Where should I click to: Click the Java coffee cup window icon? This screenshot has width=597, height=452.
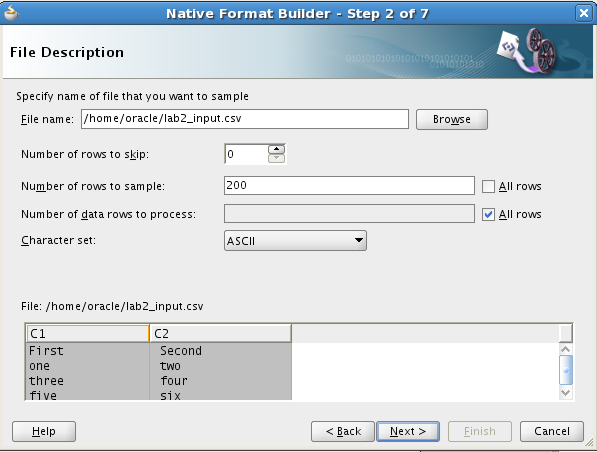click(11, 13)
